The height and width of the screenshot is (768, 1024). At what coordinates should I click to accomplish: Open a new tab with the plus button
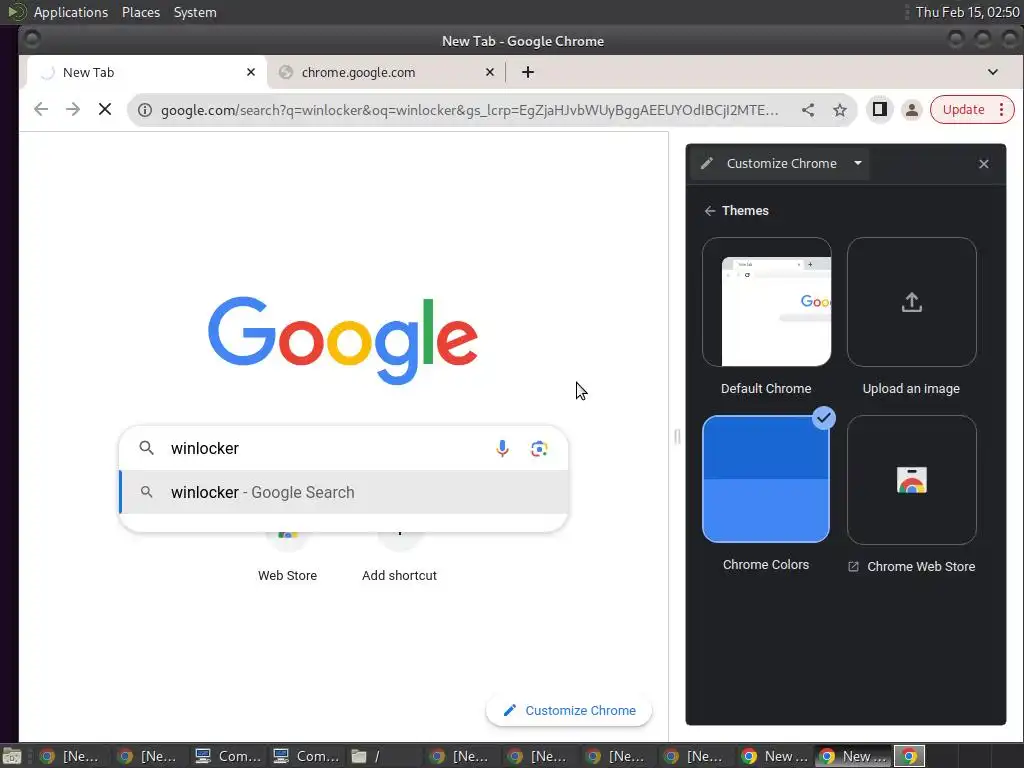(x=528, y=72)
